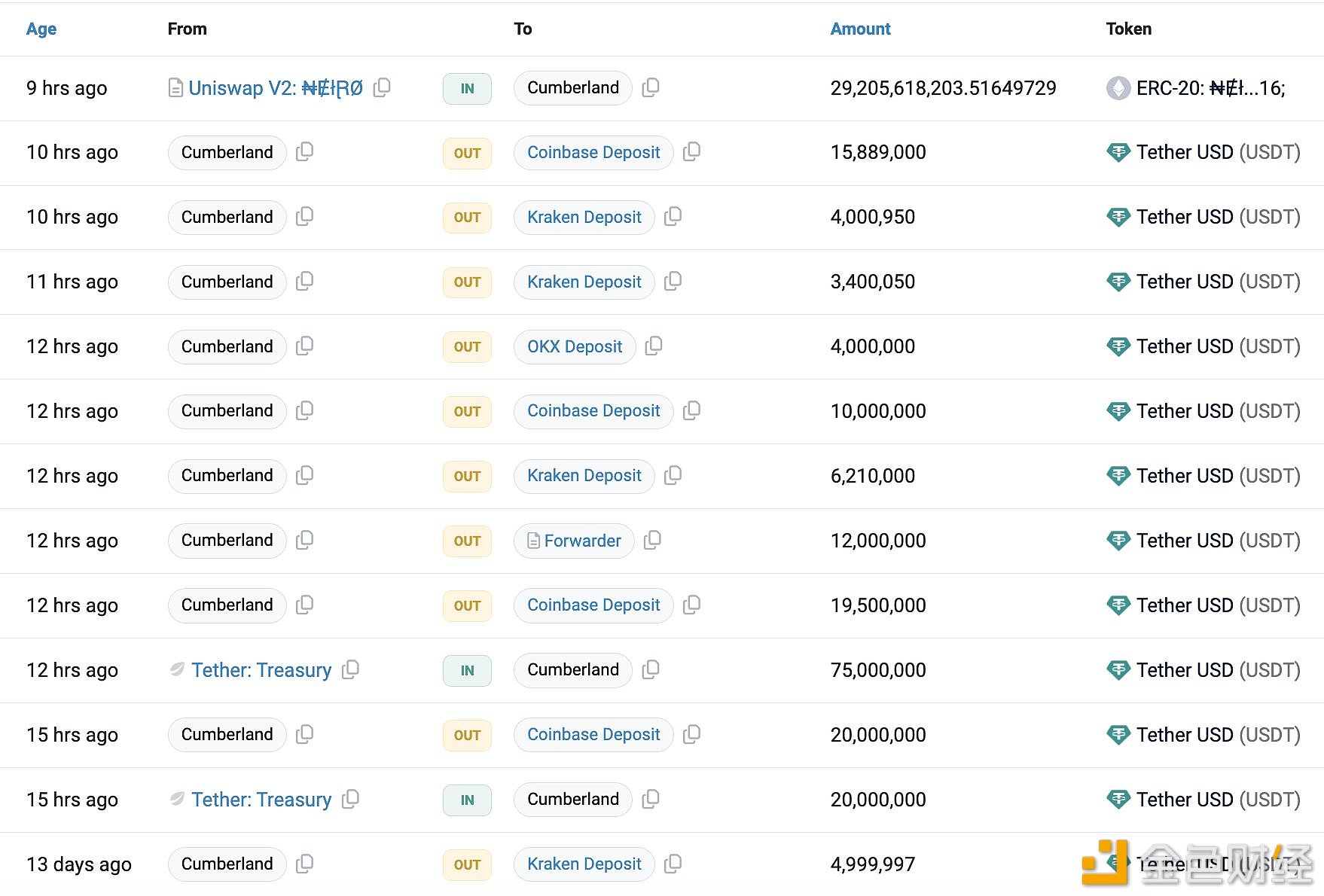Select the IN direction badge in the 75,000,000 row
Image resolution: width=1324 pixels, height=896 pixels.
pos(467,670)
